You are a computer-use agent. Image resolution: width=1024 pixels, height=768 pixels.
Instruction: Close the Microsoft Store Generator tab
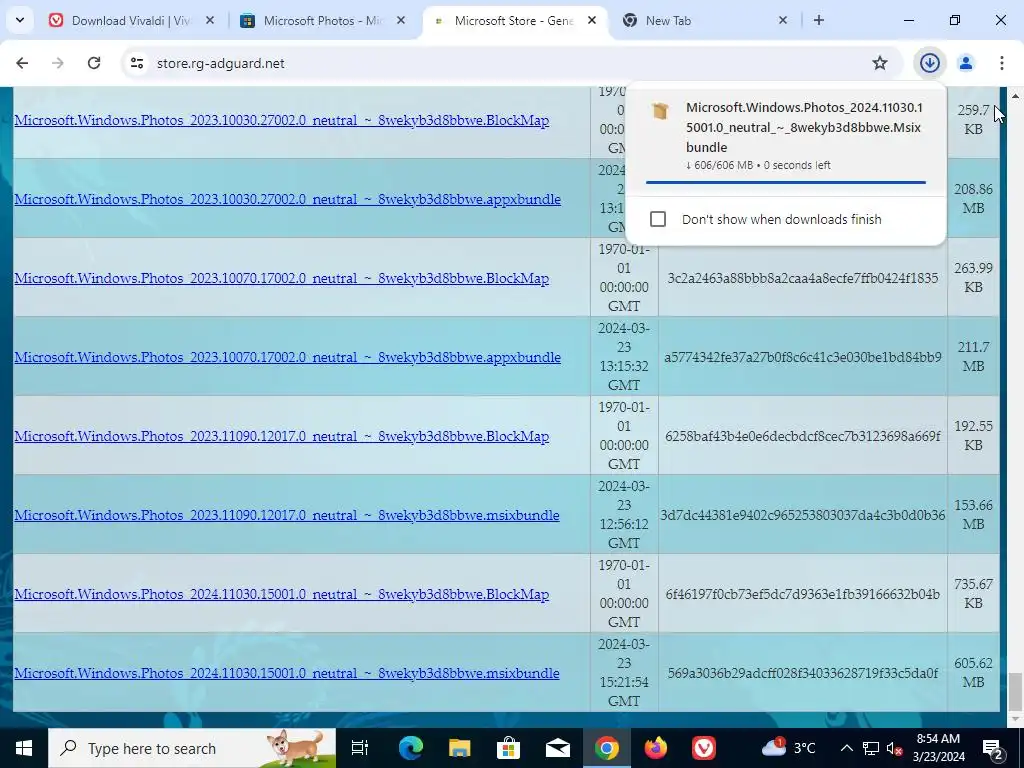[x=591, y=20]
